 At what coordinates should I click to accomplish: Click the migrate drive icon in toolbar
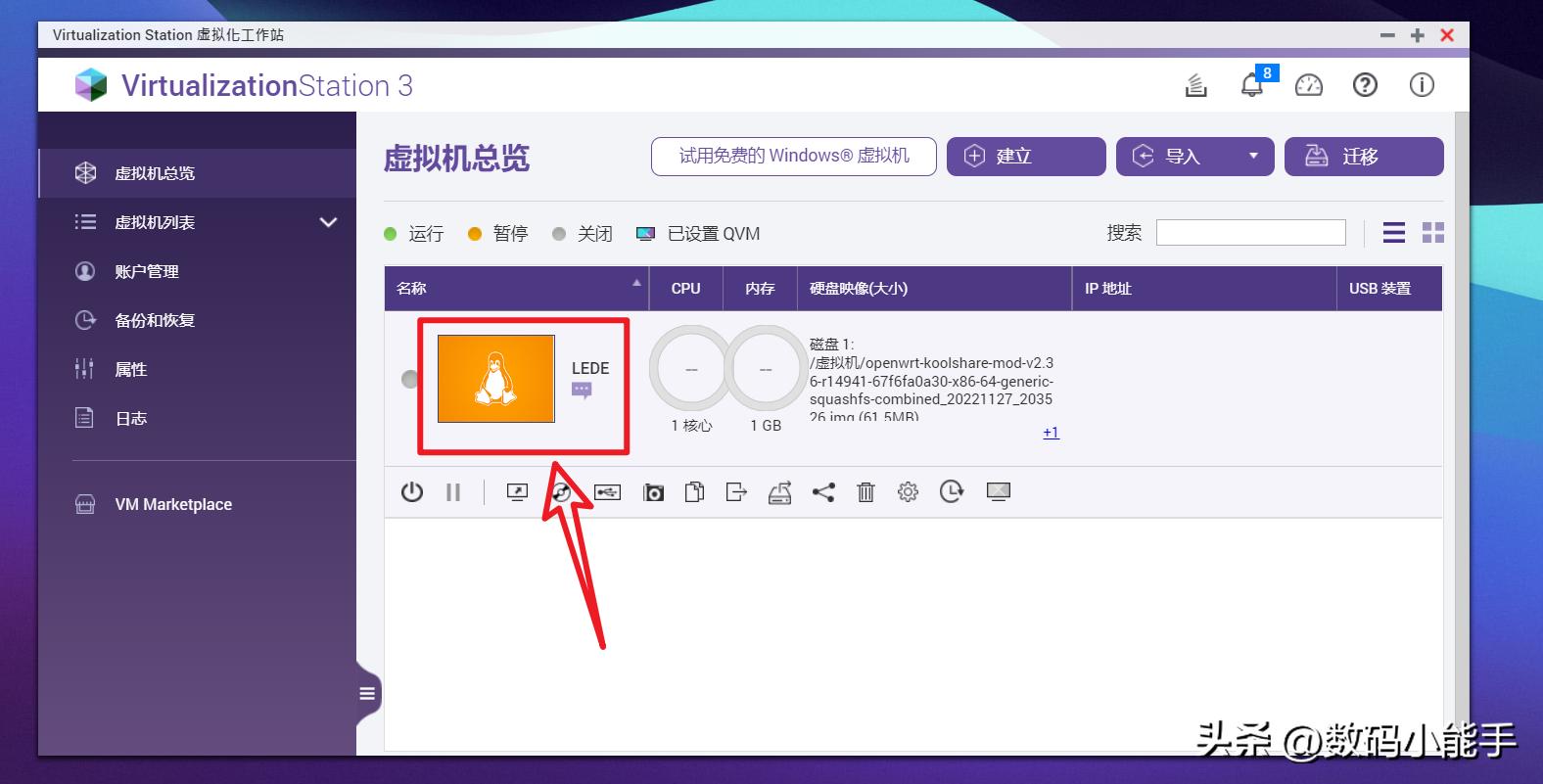(x=779, y=491)
